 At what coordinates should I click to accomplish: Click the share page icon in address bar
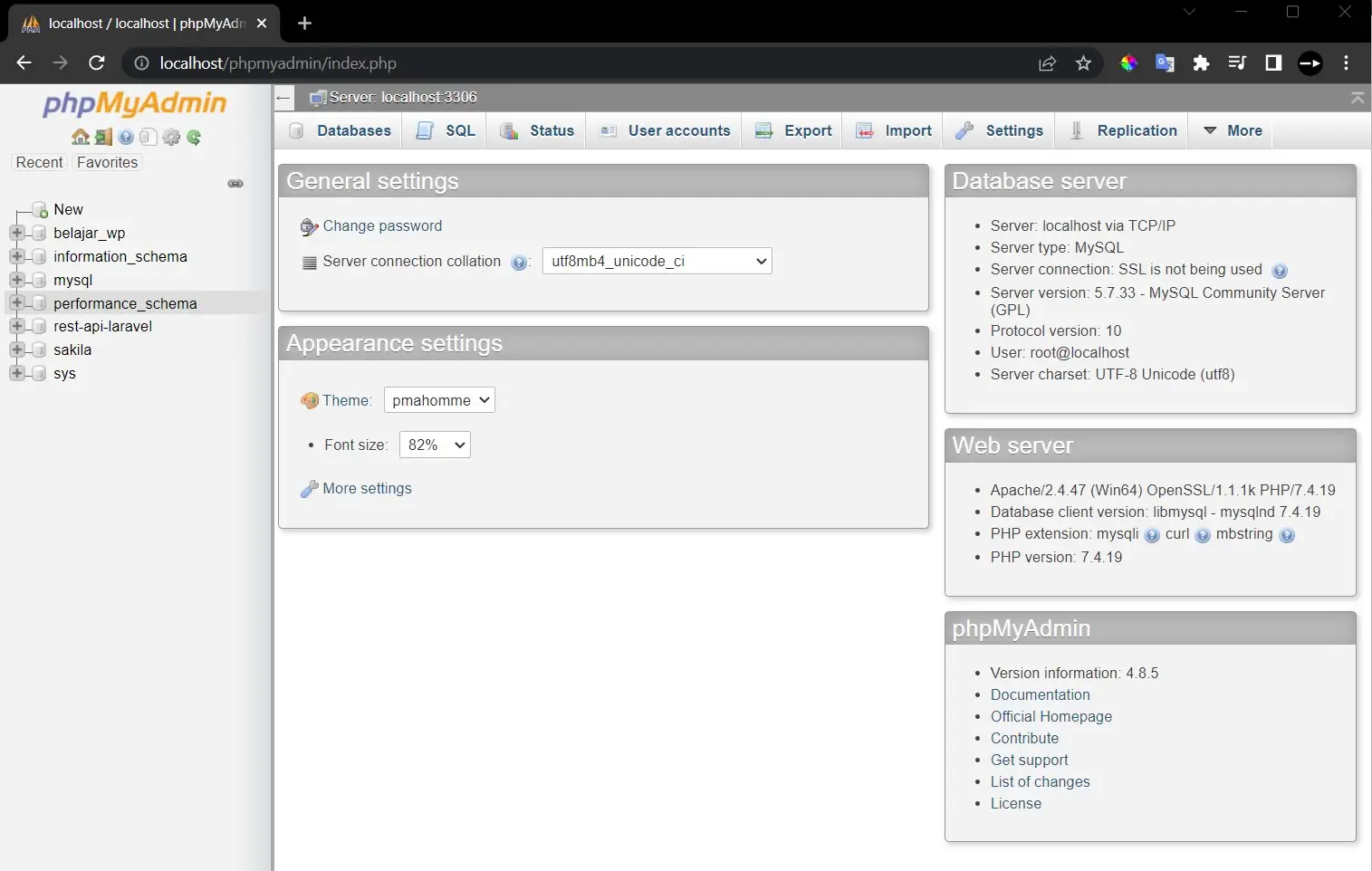(x=1048, y=63)
